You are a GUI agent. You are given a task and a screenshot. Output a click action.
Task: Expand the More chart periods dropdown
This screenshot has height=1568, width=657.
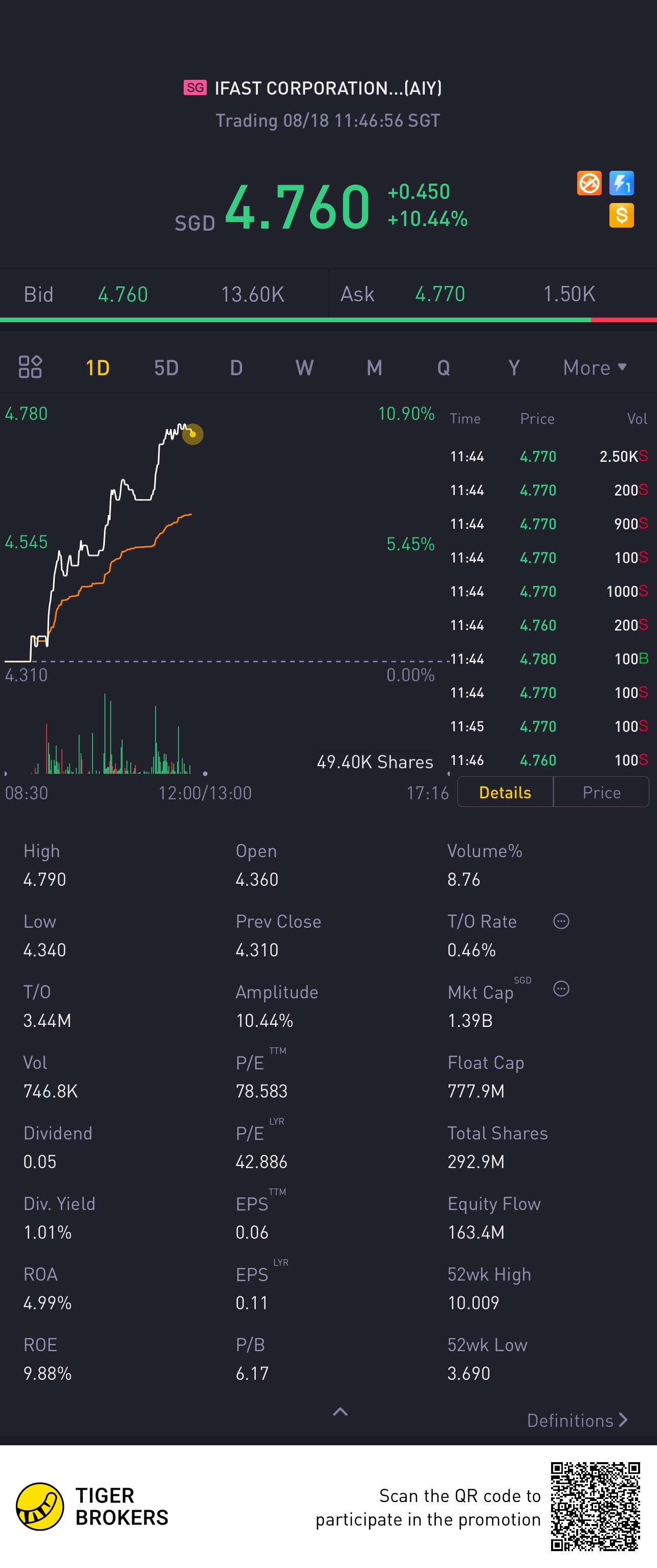(x=594, y=368)
